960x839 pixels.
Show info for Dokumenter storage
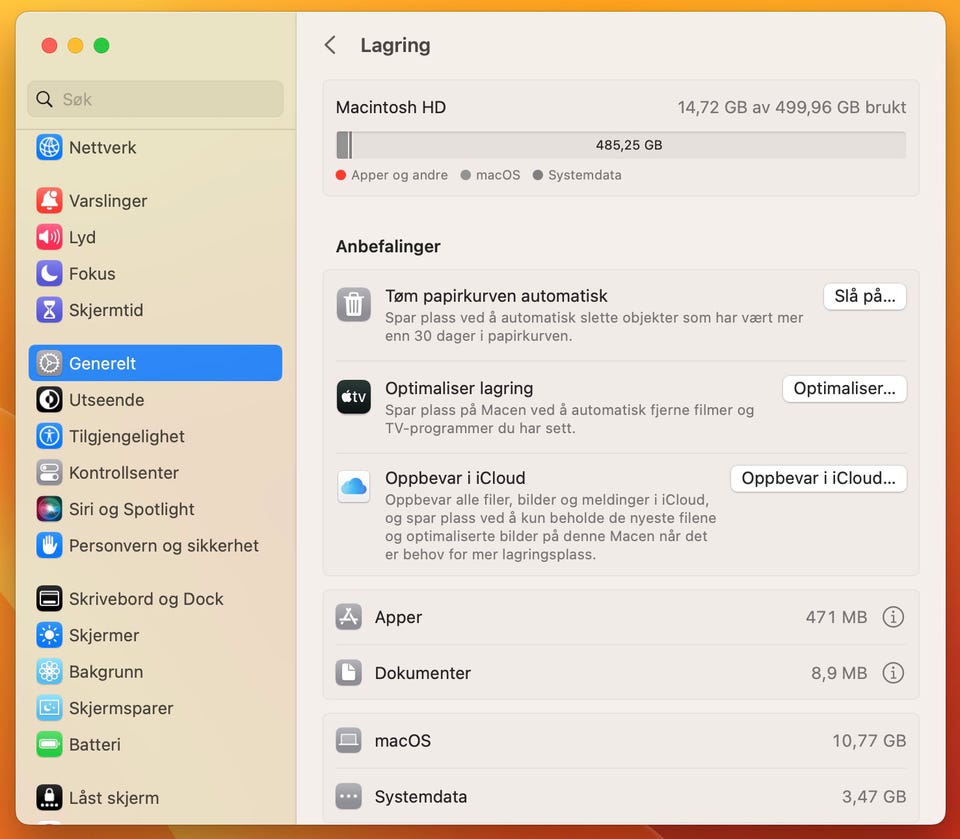click(x=893, y=673)
